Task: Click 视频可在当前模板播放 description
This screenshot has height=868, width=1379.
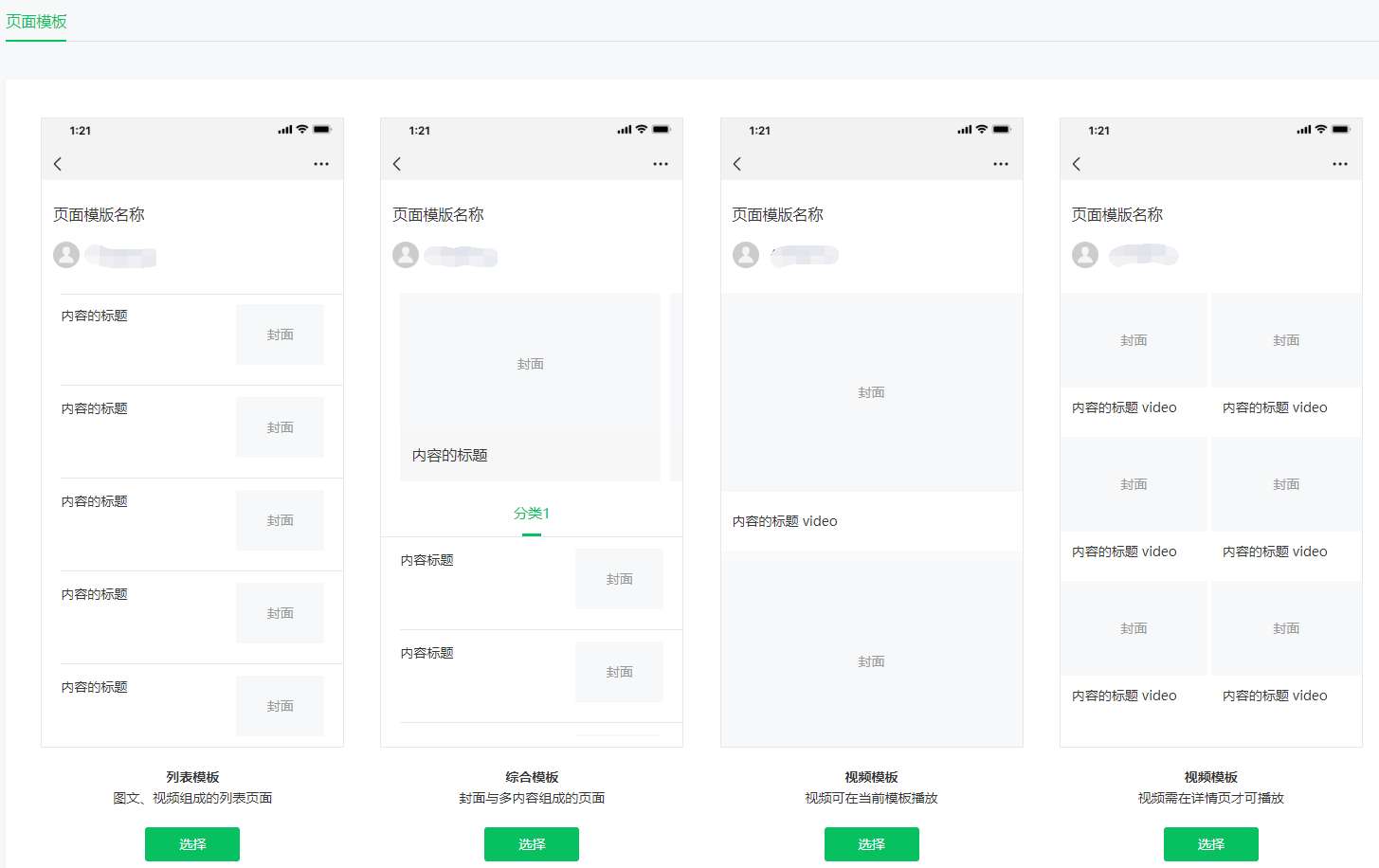Action: point(872,798)
